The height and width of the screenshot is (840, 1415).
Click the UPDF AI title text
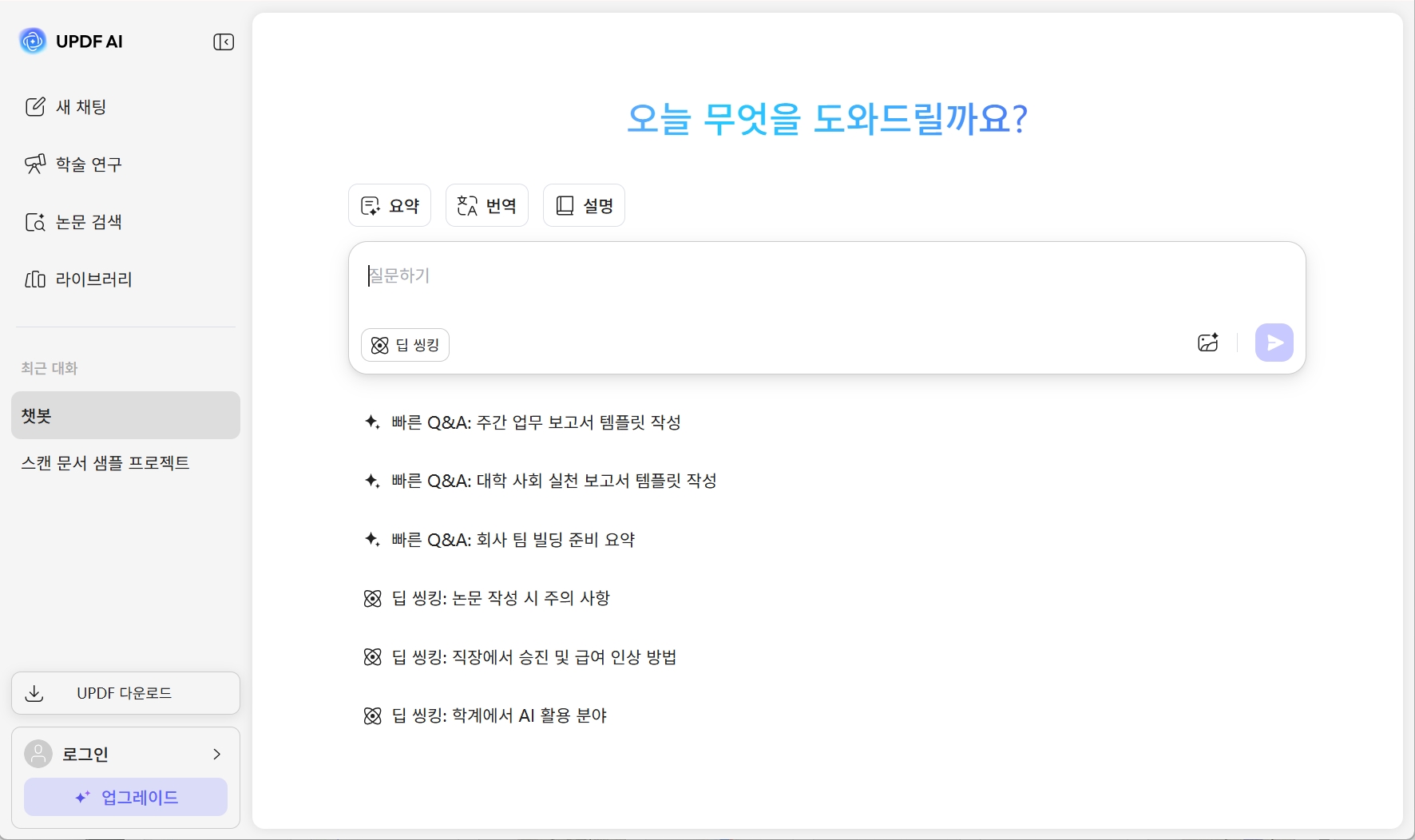(89, 42)
